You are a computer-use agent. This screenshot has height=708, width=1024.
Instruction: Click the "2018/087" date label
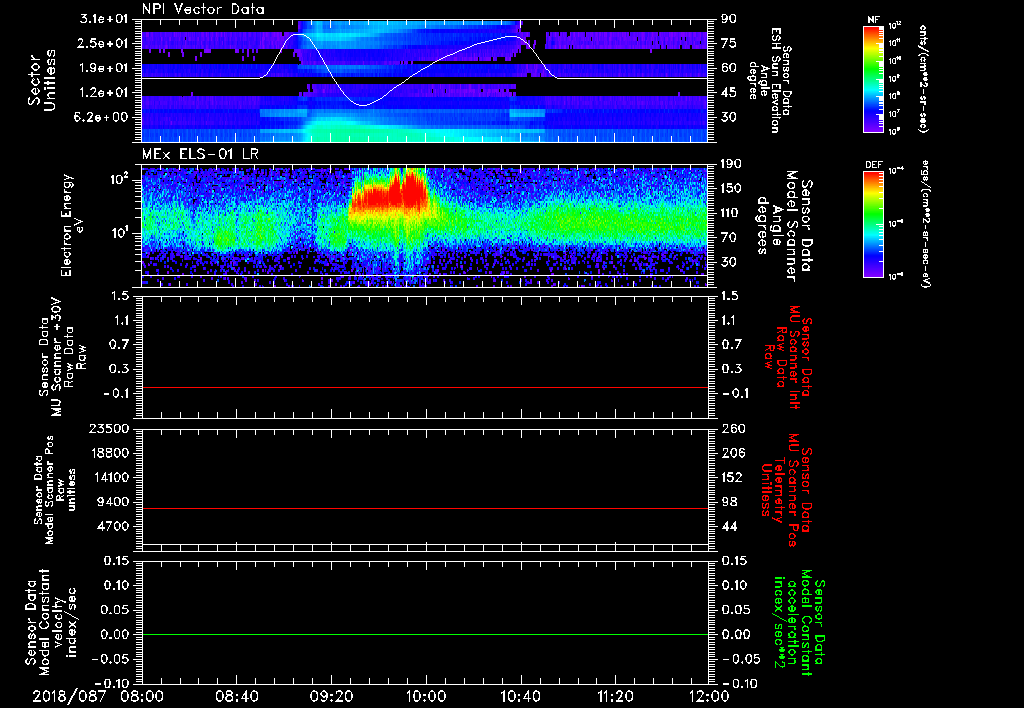click(x=68, y=697)
